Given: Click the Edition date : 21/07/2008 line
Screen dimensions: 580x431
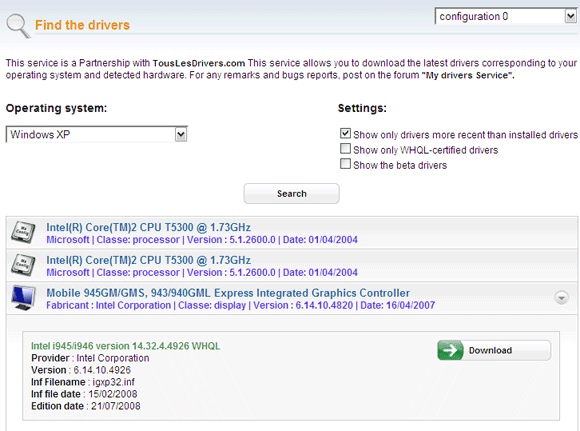Looking at the screenshot, I should (x=86, y=406).
